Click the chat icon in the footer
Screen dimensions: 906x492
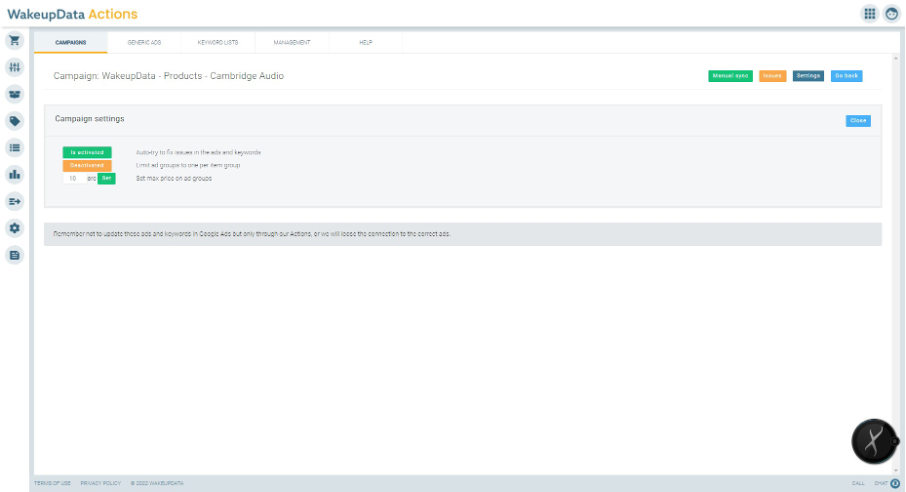895,483
